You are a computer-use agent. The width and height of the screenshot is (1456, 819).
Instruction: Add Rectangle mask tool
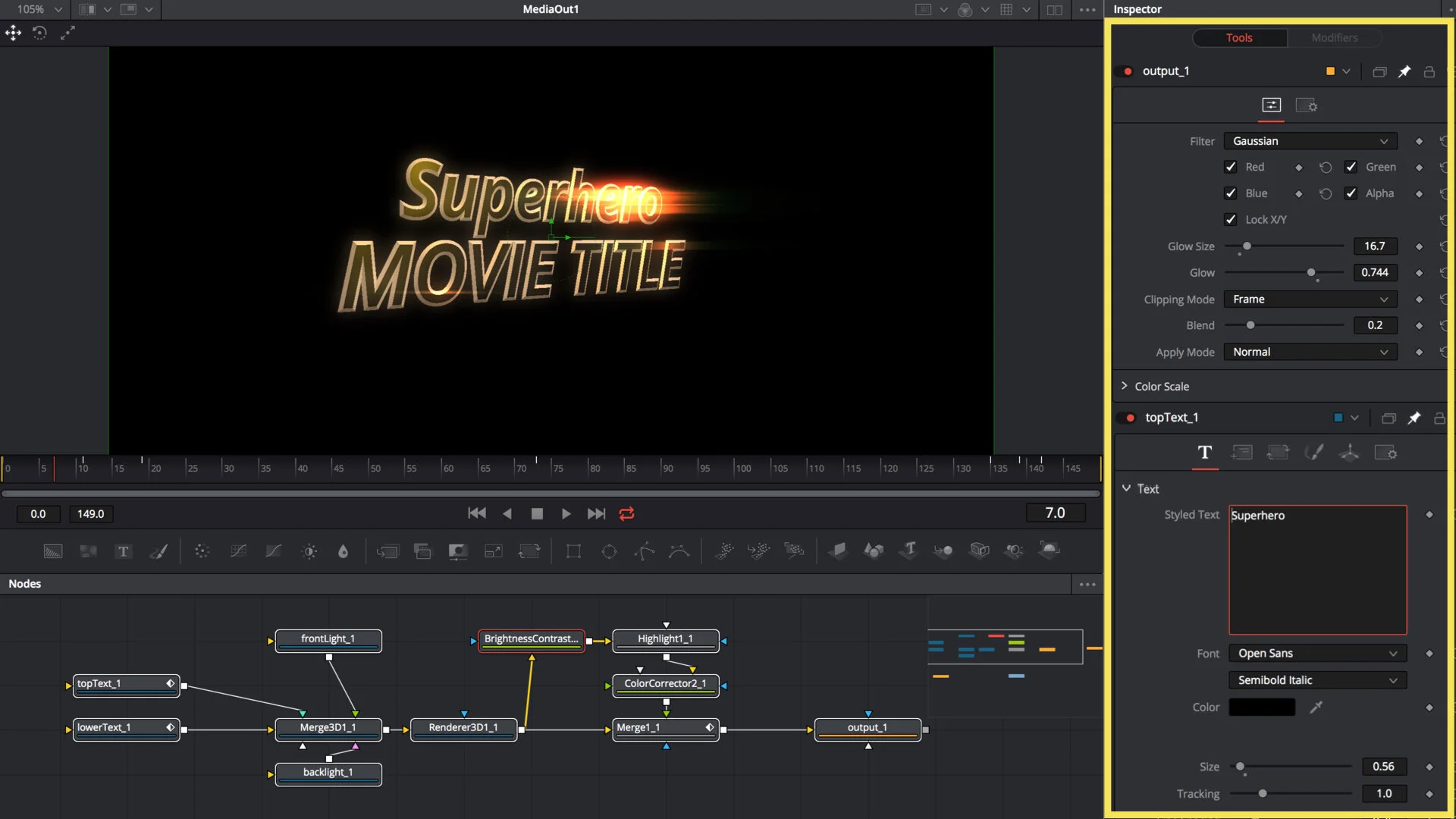(x=573, y=551)
